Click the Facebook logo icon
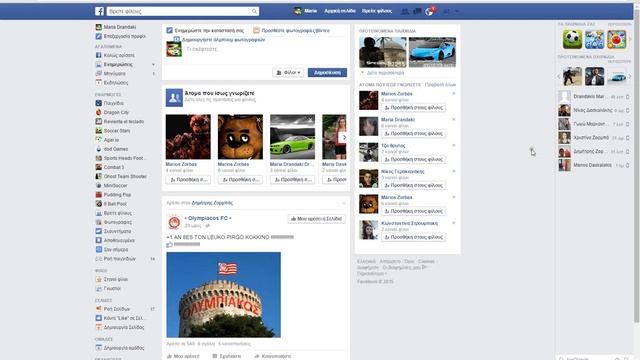The image size is (640, 360). (99, 11)
